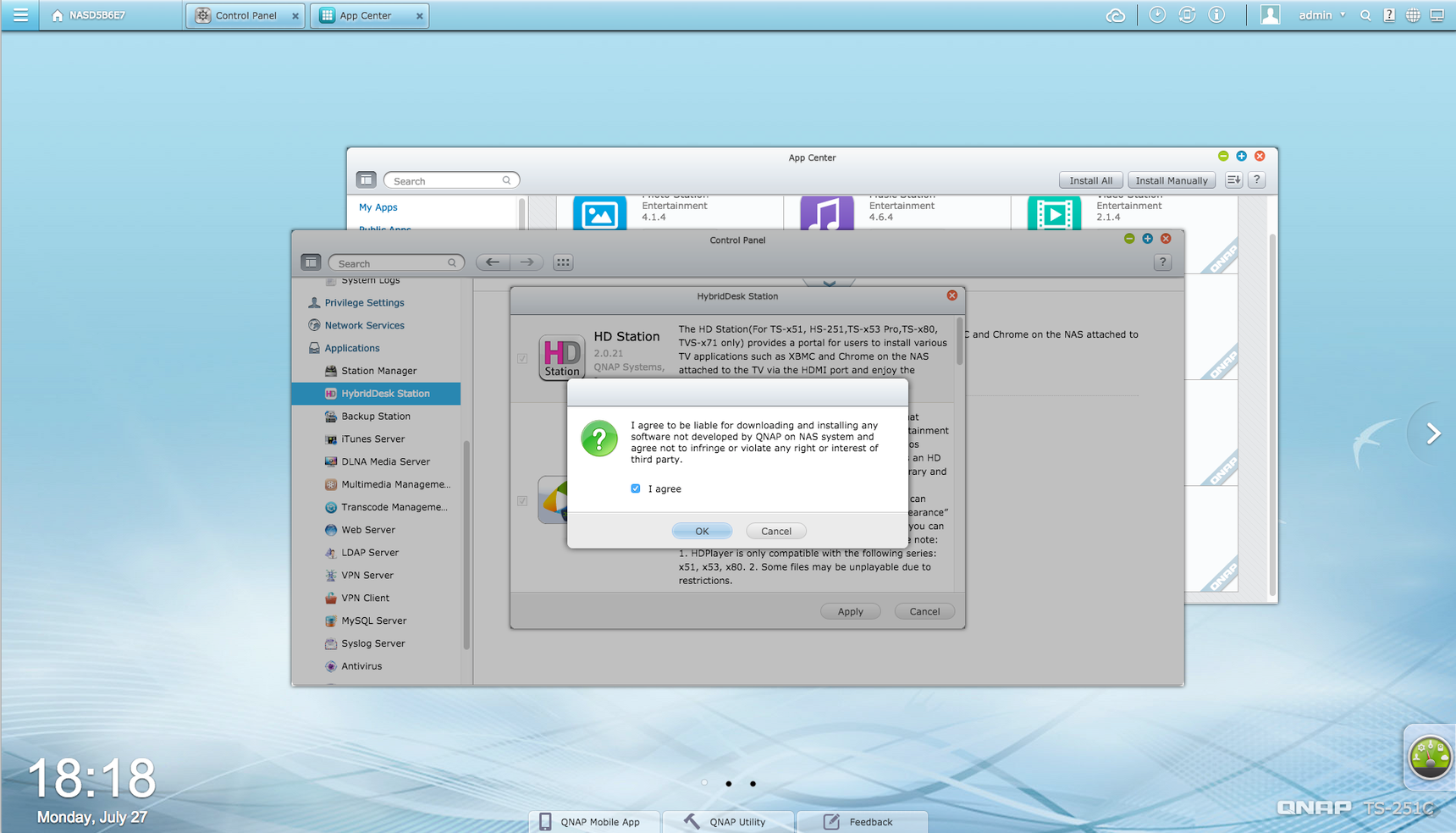Open desktop preferences monitor icon

1437,15
